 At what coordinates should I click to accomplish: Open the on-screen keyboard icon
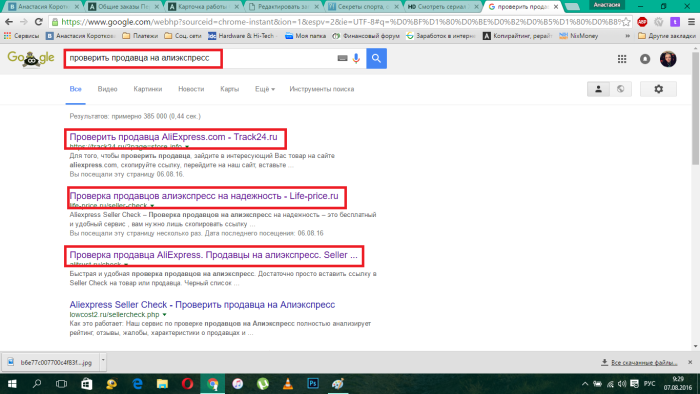pyautogui.click(x=342, y=58)
